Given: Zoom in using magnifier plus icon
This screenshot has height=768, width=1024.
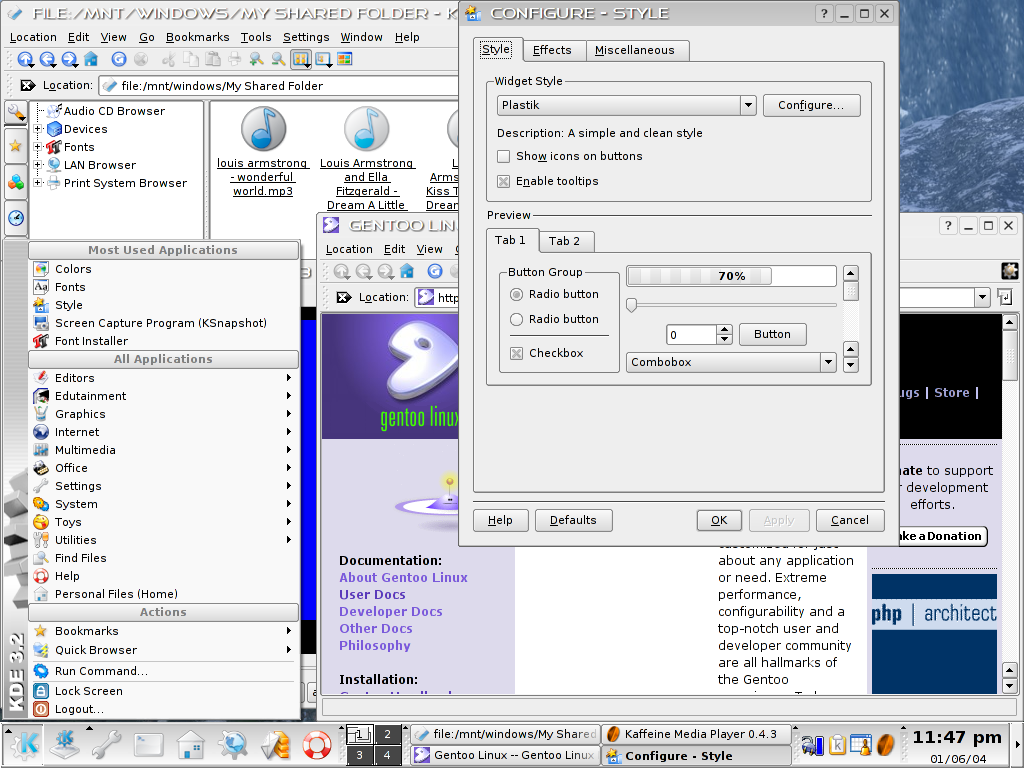Looking at the screenshot, I should click(x=257, y=59).
